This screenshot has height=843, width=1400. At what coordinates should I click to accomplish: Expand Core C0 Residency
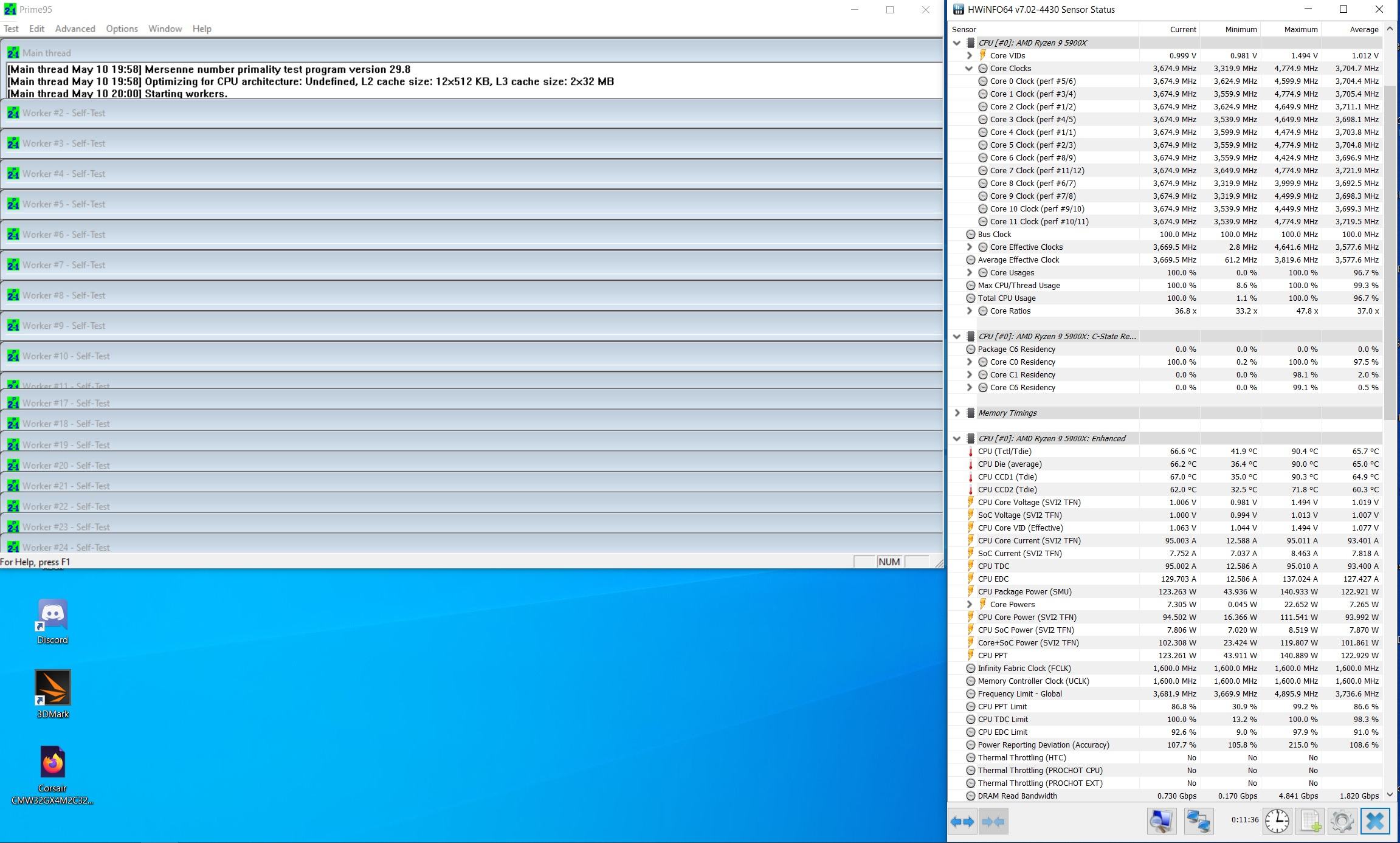click(970, 362)
